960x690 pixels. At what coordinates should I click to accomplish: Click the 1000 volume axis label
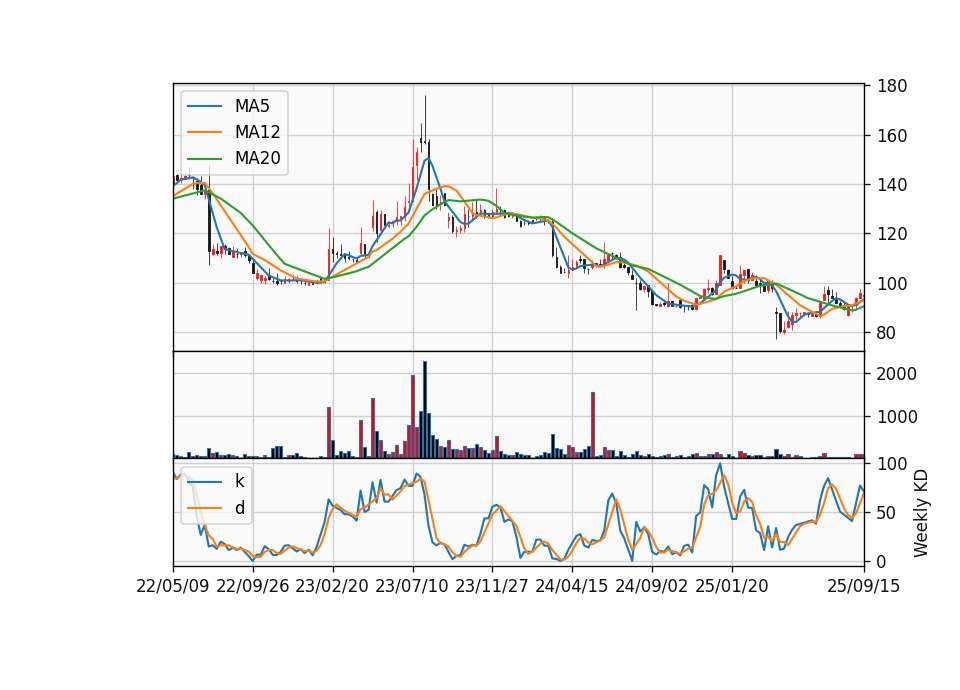pyautogui.click(x=897, y=417)
